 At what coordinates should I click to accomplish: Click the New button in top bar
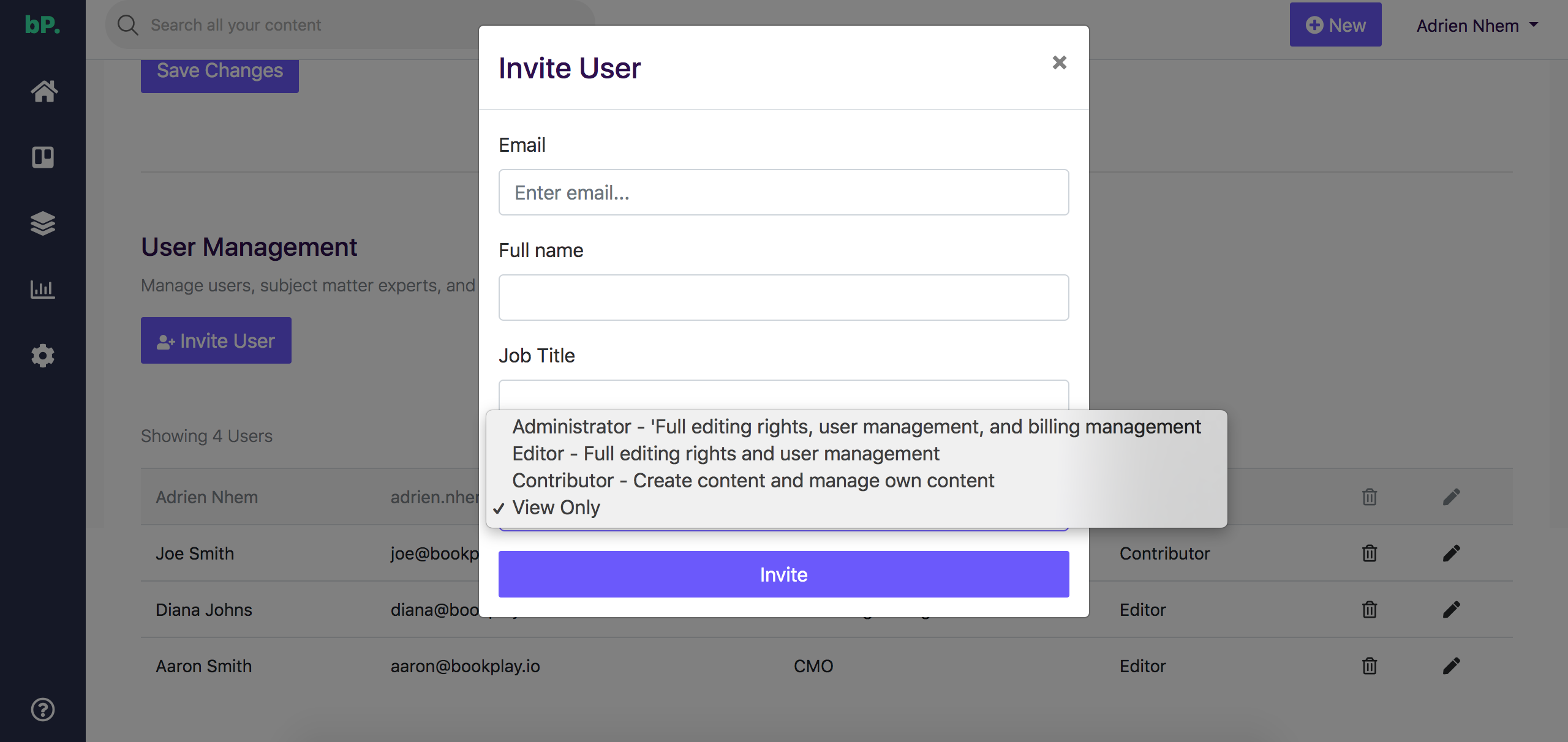[x=1335, y=25]
